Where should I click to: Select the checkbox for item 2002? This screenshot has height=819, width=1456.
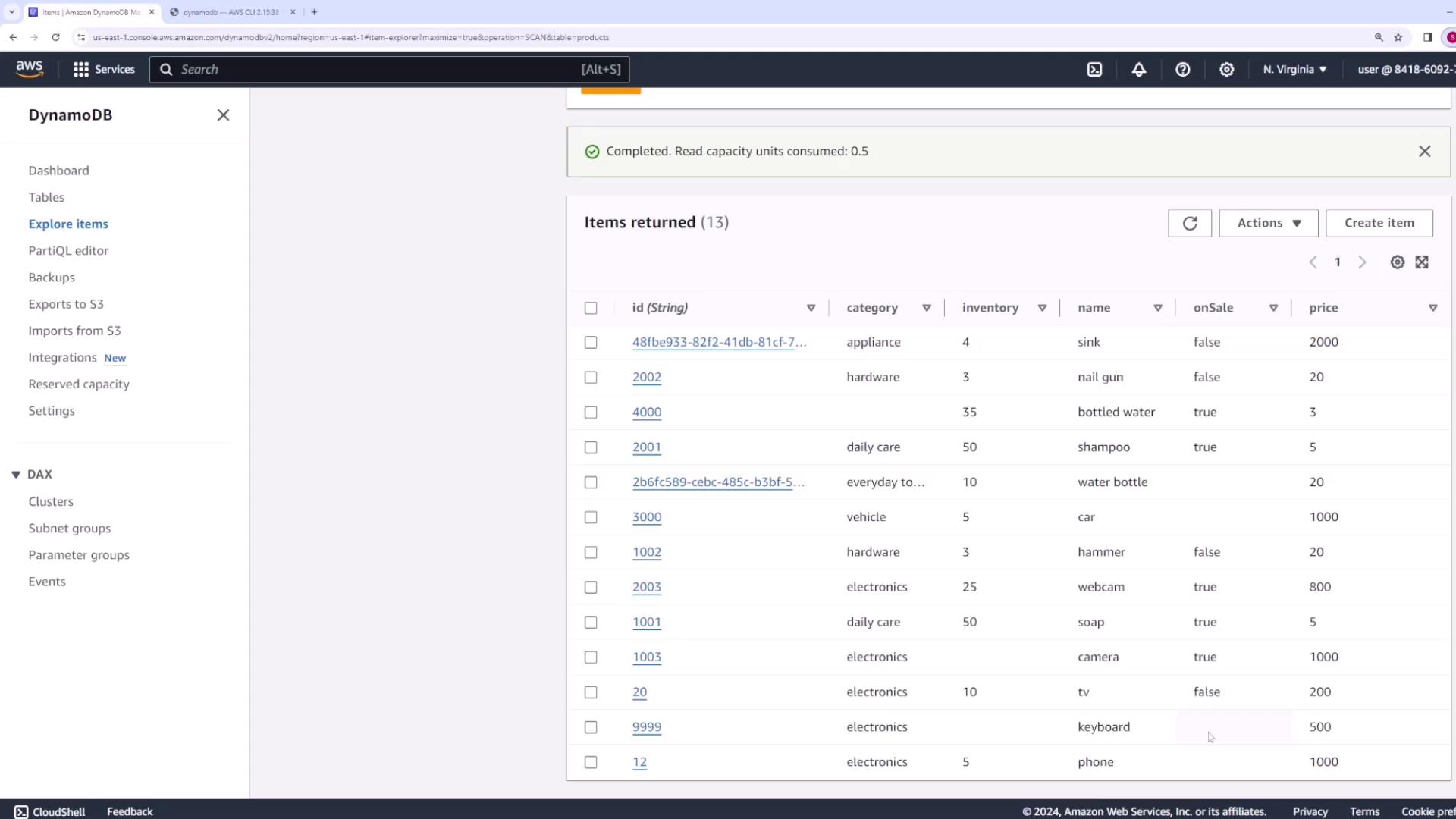pyautogui.click(x=591, y=378)
